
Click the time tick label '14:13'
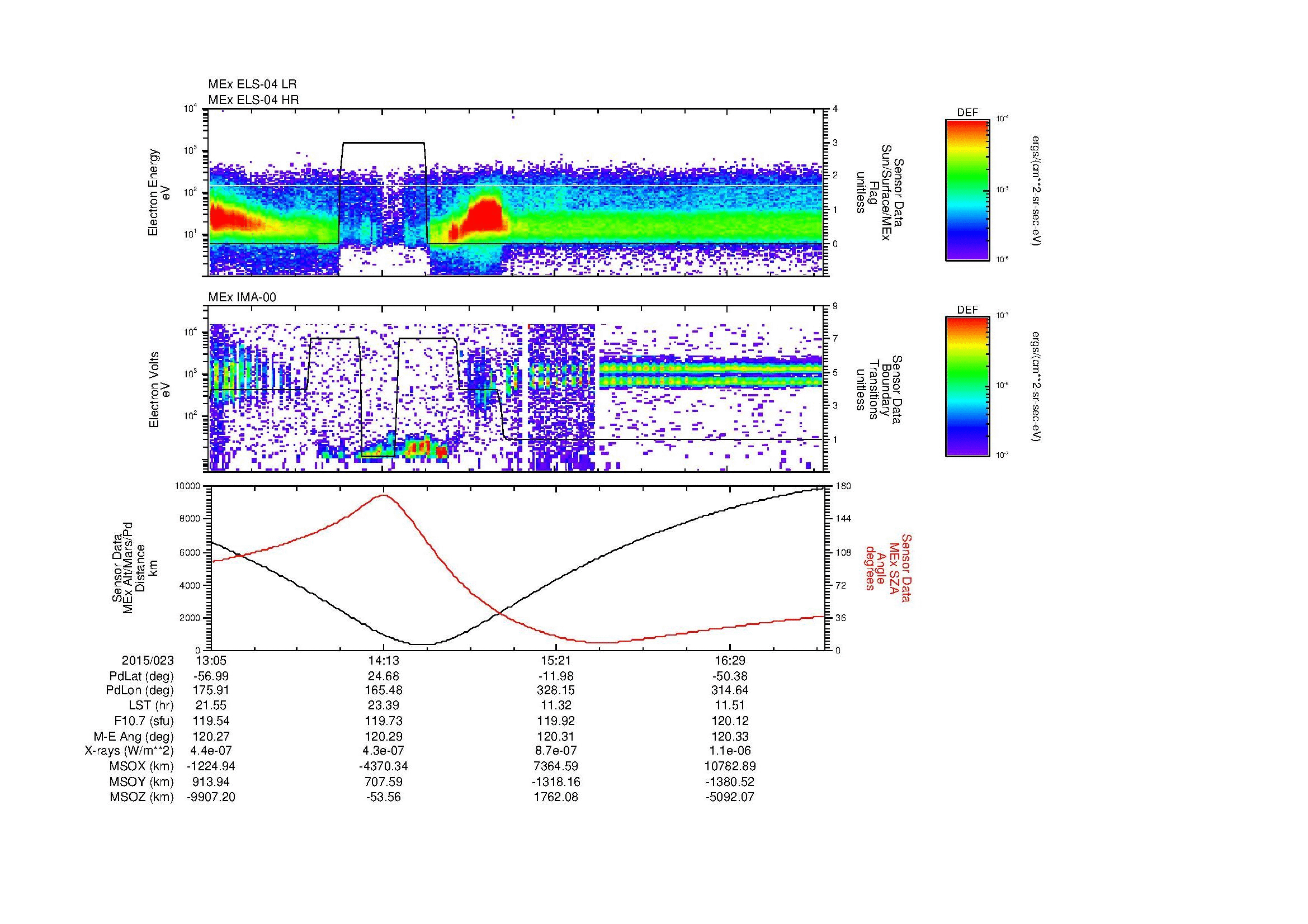click(384, 660)
